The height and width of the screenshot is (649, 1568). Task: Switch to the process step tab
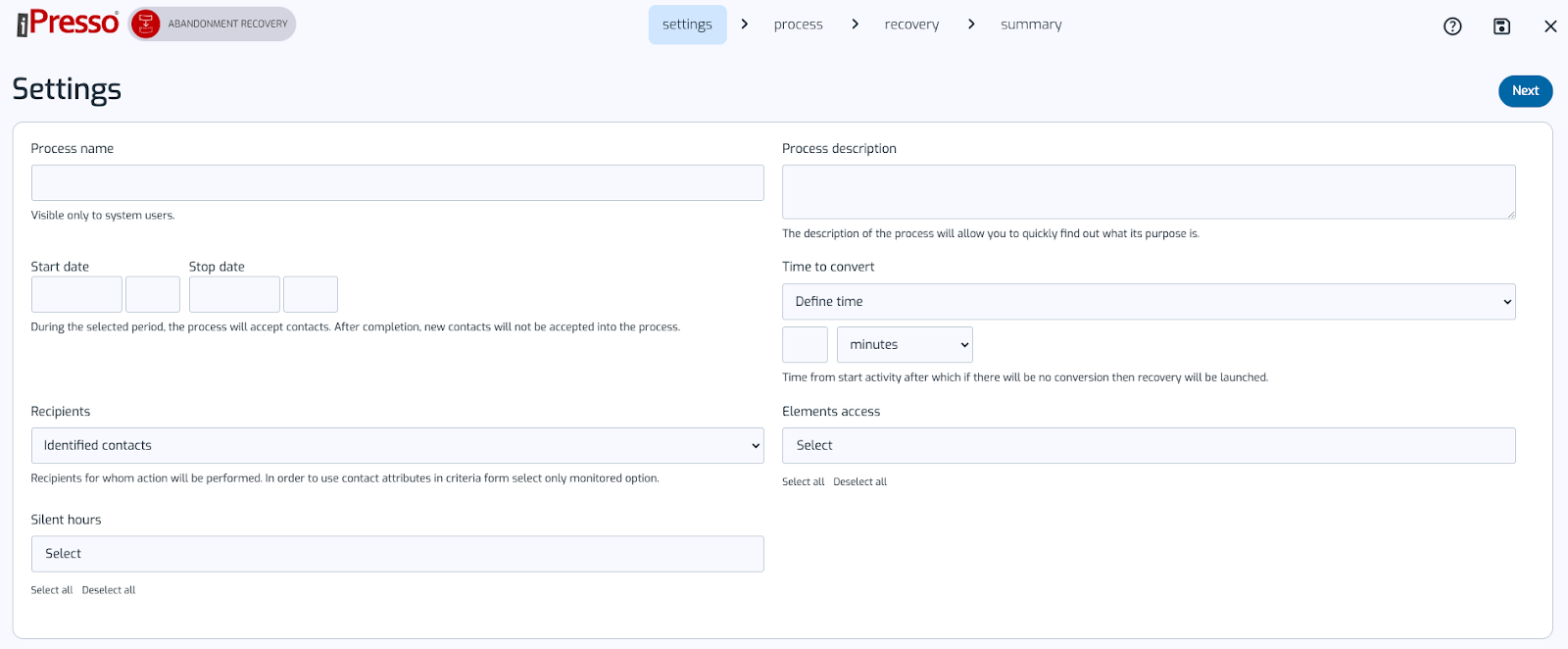point(798,25)
